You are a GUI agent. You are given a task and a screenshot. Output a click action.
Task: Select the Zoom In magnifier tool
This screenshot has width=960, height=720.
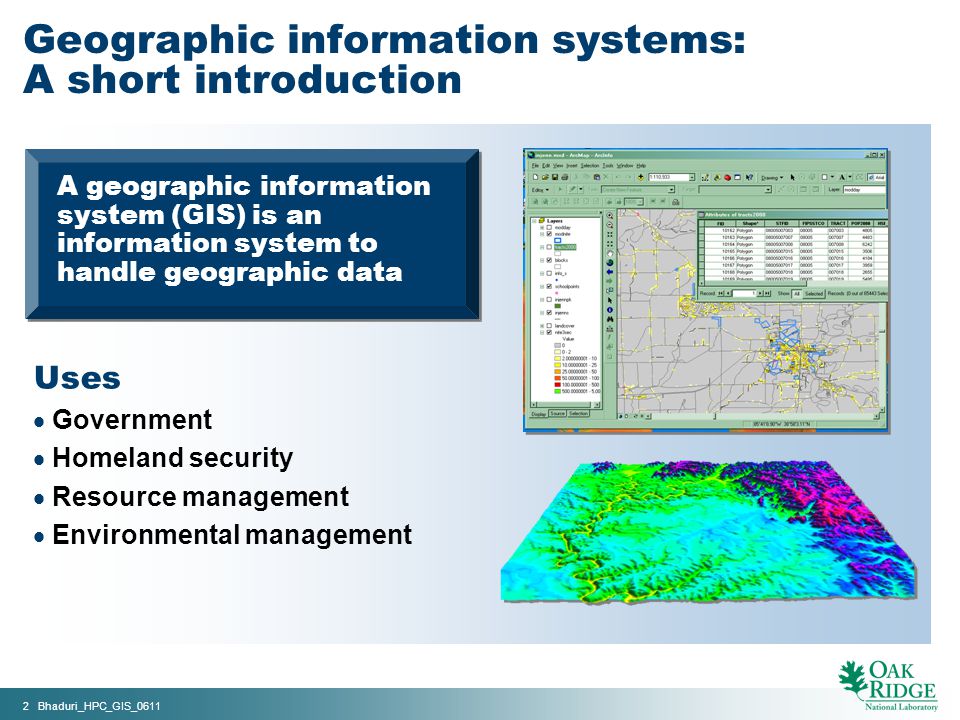[610, 216]
